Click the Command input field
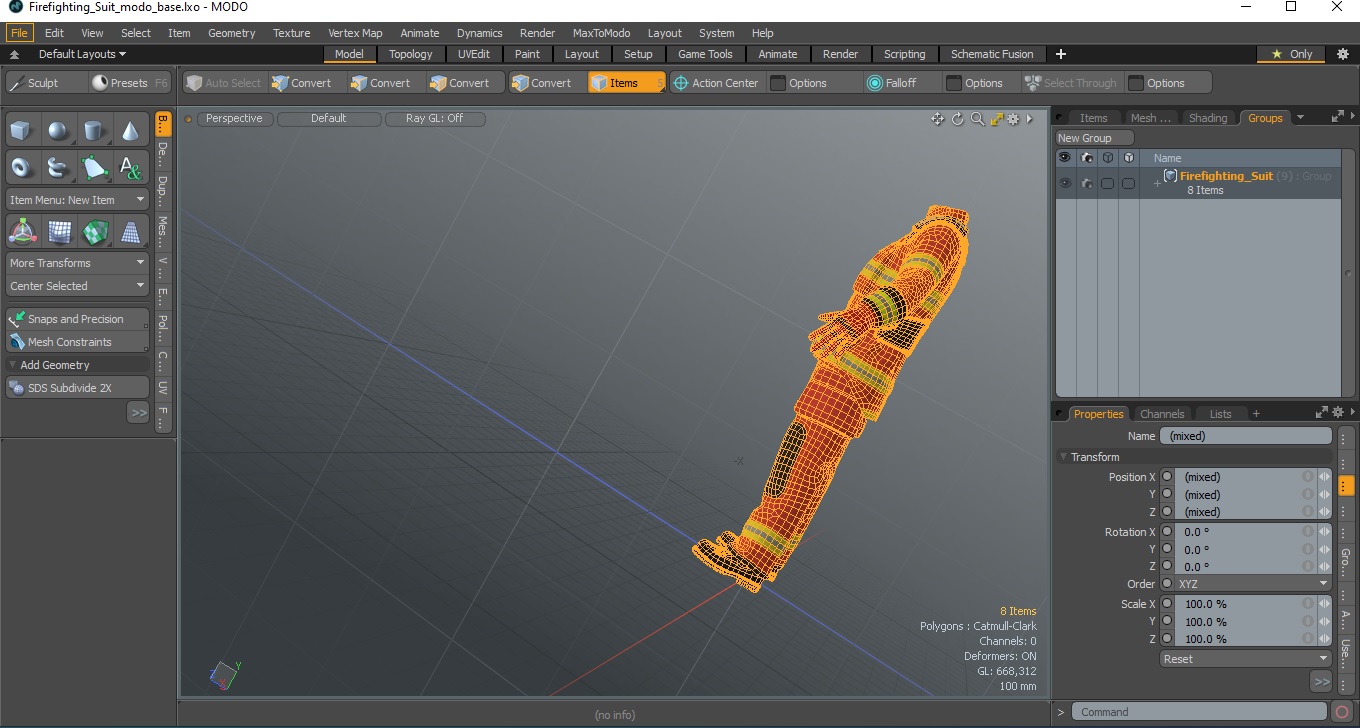 1201,712
